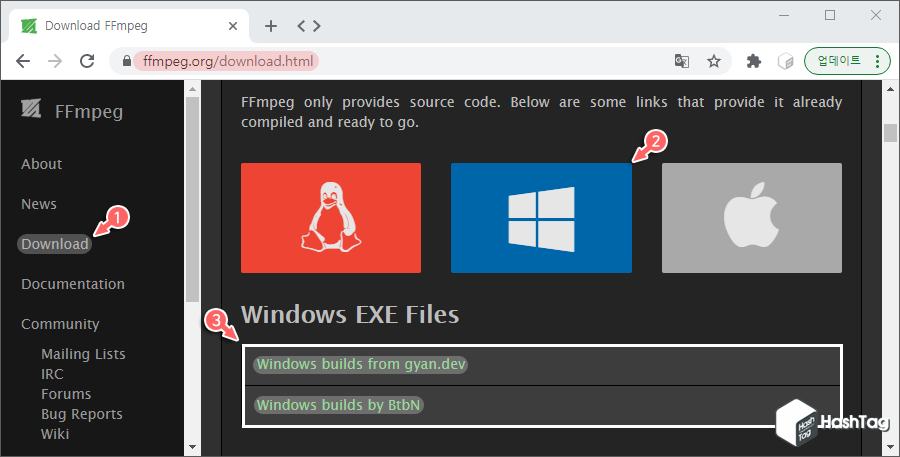Click the padlock site info icon
The width and height of the screenshot is (900, 457).
(127, 61)
